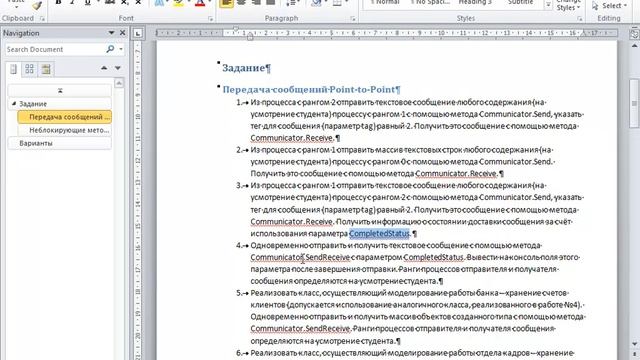Click Communicator.SendReceive in item 5
This screenshot has height=360, width=640.
coord(300,329)
